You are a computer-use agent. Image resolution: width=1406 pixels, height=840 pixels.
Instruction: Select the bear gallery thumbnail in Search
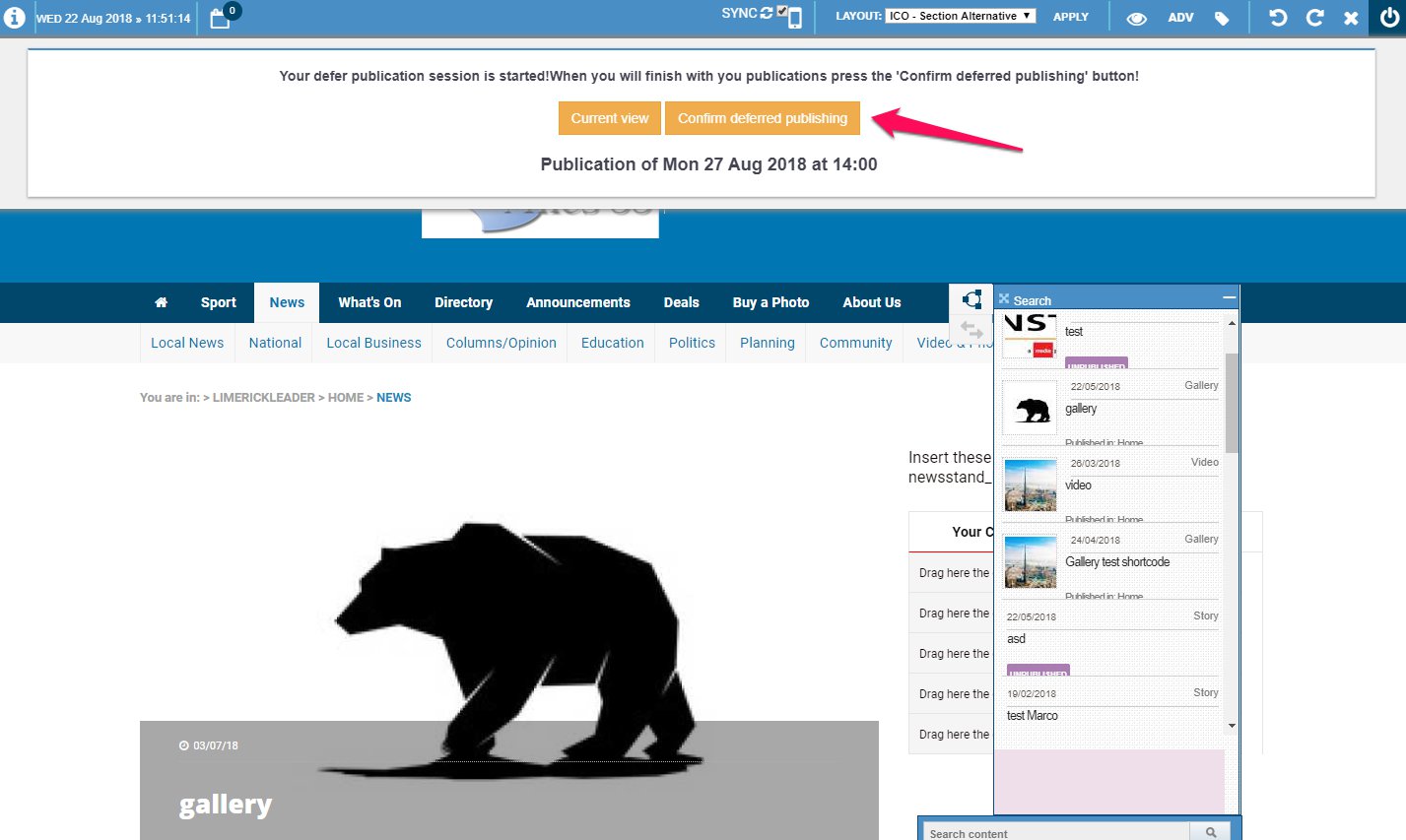pyautogui.click(x=1031, y=409)
